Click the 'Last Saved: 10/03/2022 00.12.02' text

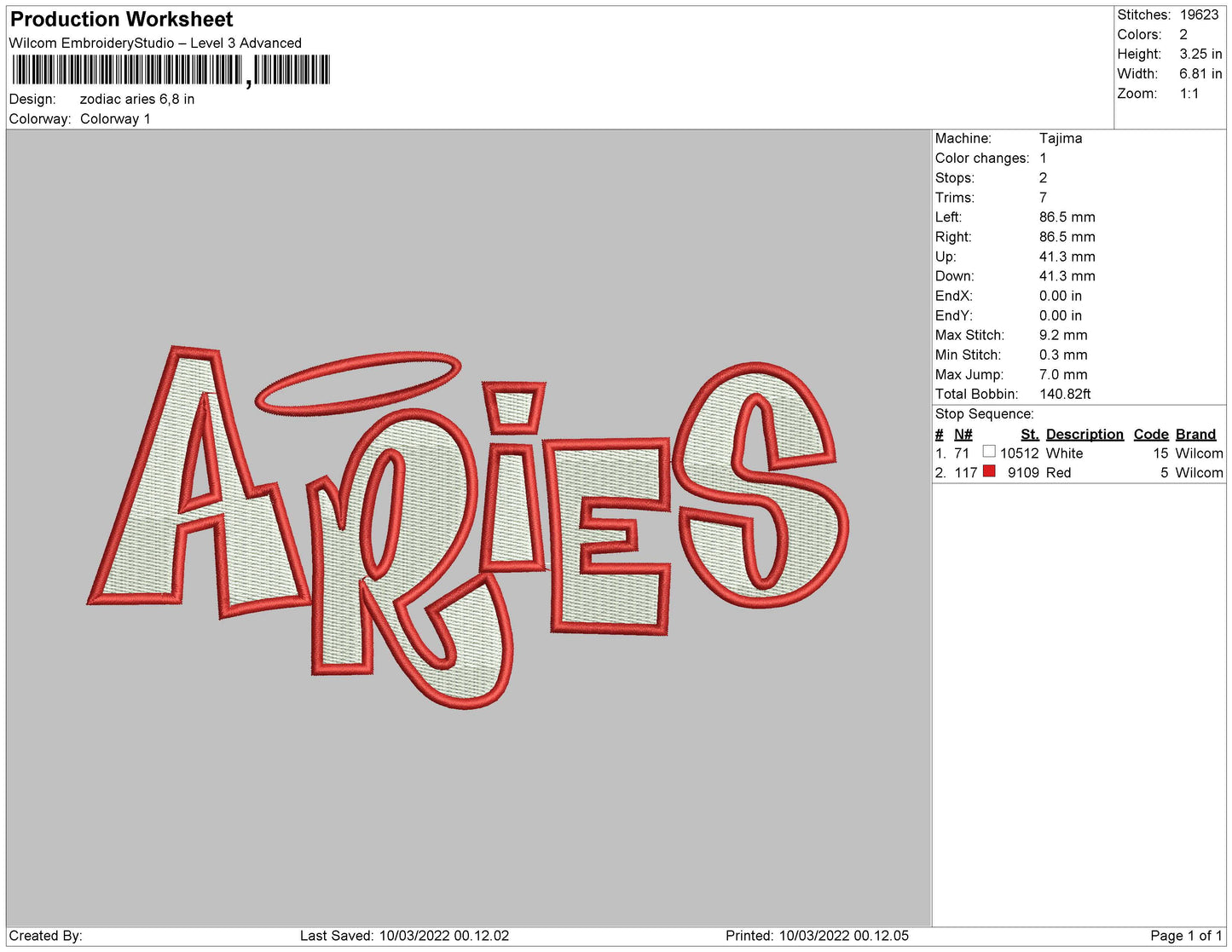404,936
